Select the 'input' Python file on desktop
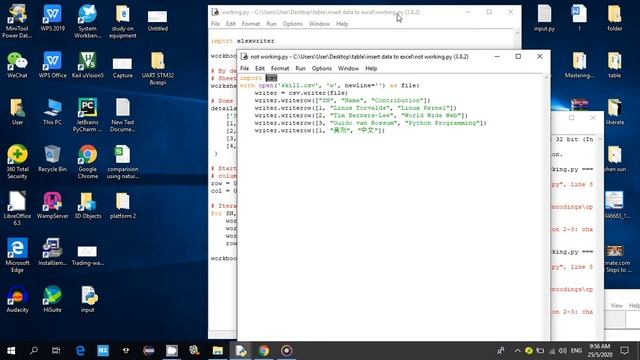The image size is (640, 360). [87, 299]
